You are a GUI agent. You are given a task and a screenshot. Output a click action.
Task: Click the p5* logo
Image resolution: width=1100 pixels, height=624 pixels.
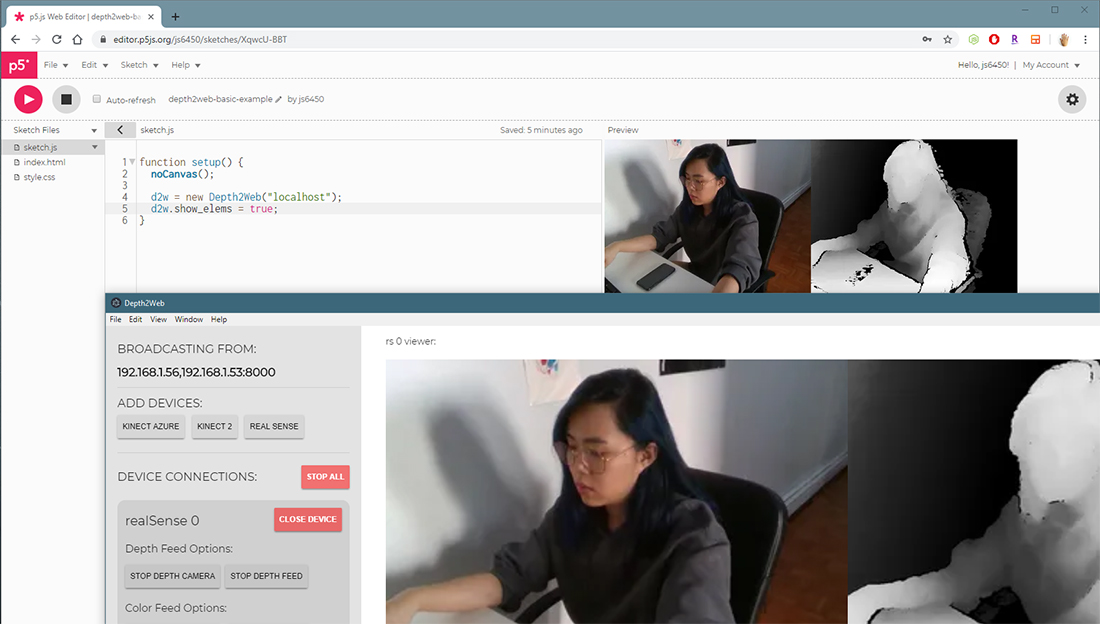[x=19, y=65]
